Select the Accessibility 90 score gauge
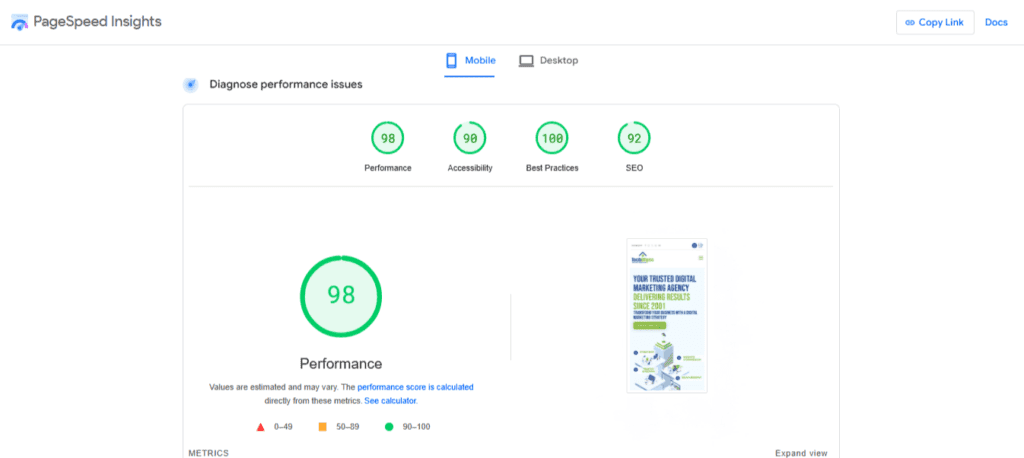The height and width of the screenshot is (458, 1024). [470, 138]
